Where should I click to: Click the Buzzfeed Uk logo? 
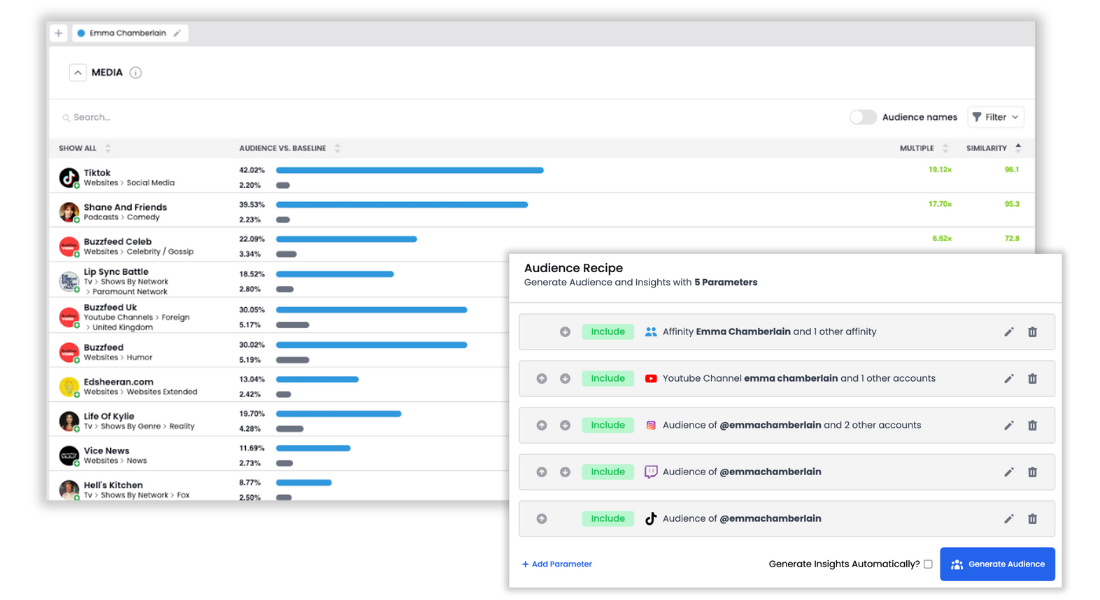coord(69,317)
